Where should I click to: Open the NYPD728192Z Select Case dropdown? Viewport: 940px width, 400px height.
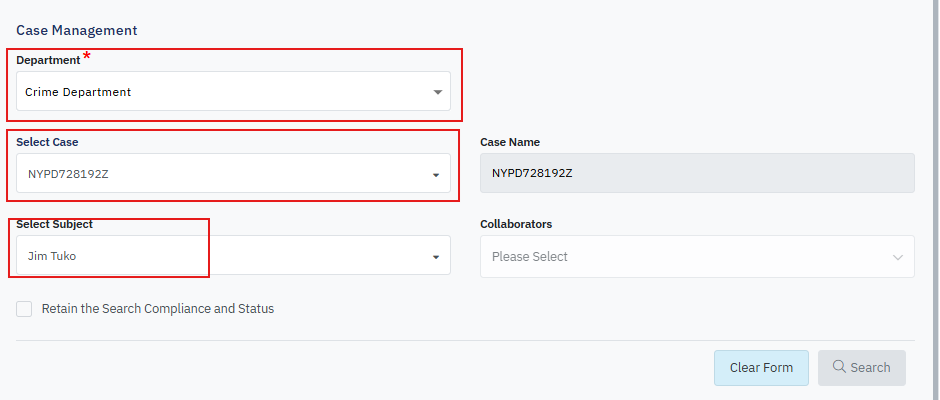[x=220, y=174]
